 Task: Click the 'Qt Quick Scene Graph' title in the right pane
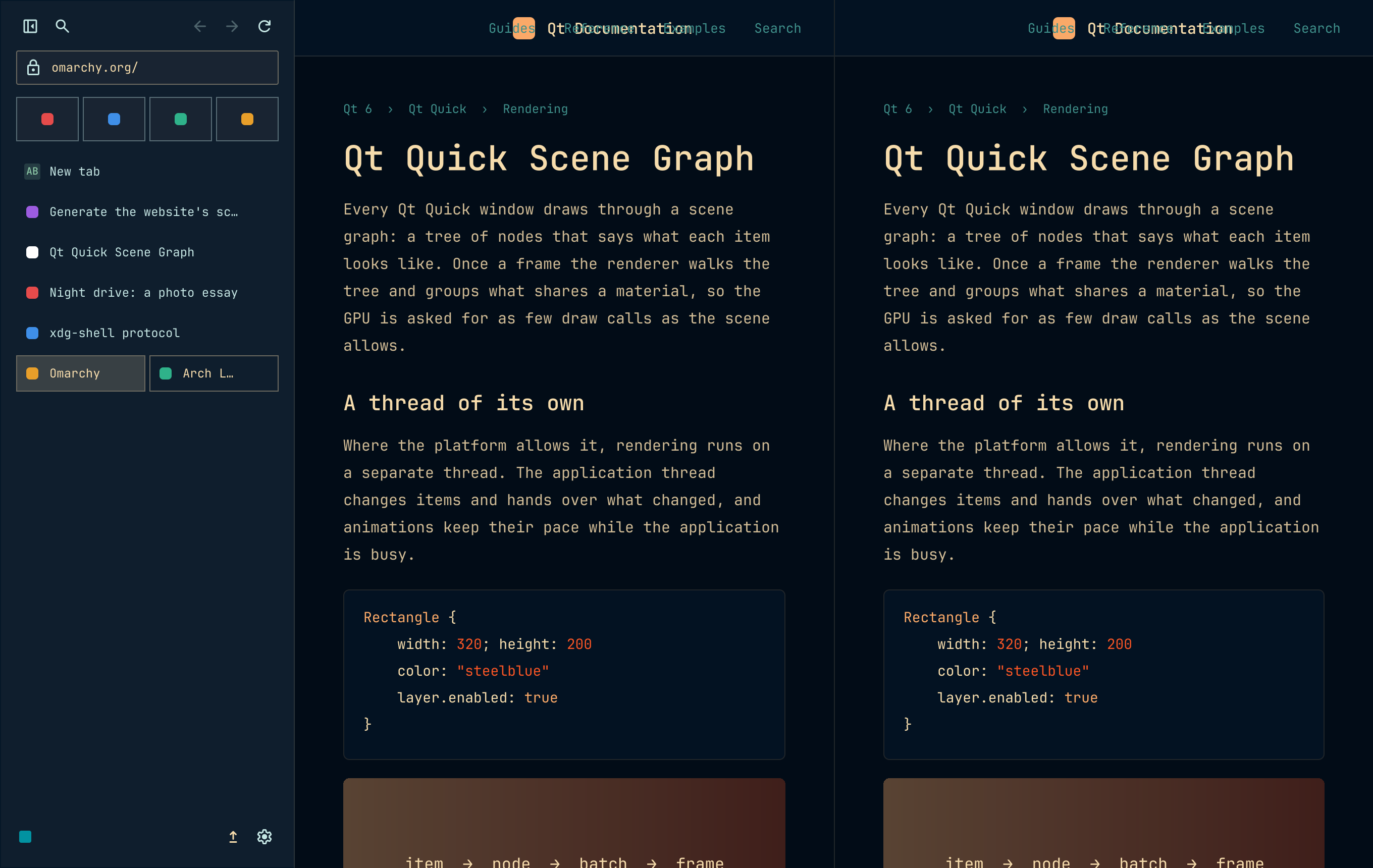(x=1088, y=158)
